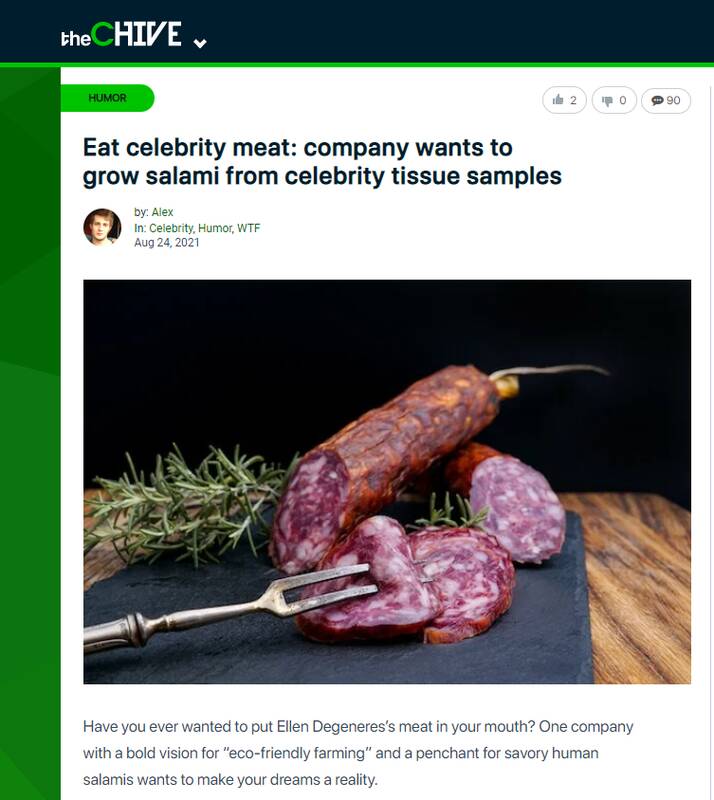Click the author's avatar photo

102,227
